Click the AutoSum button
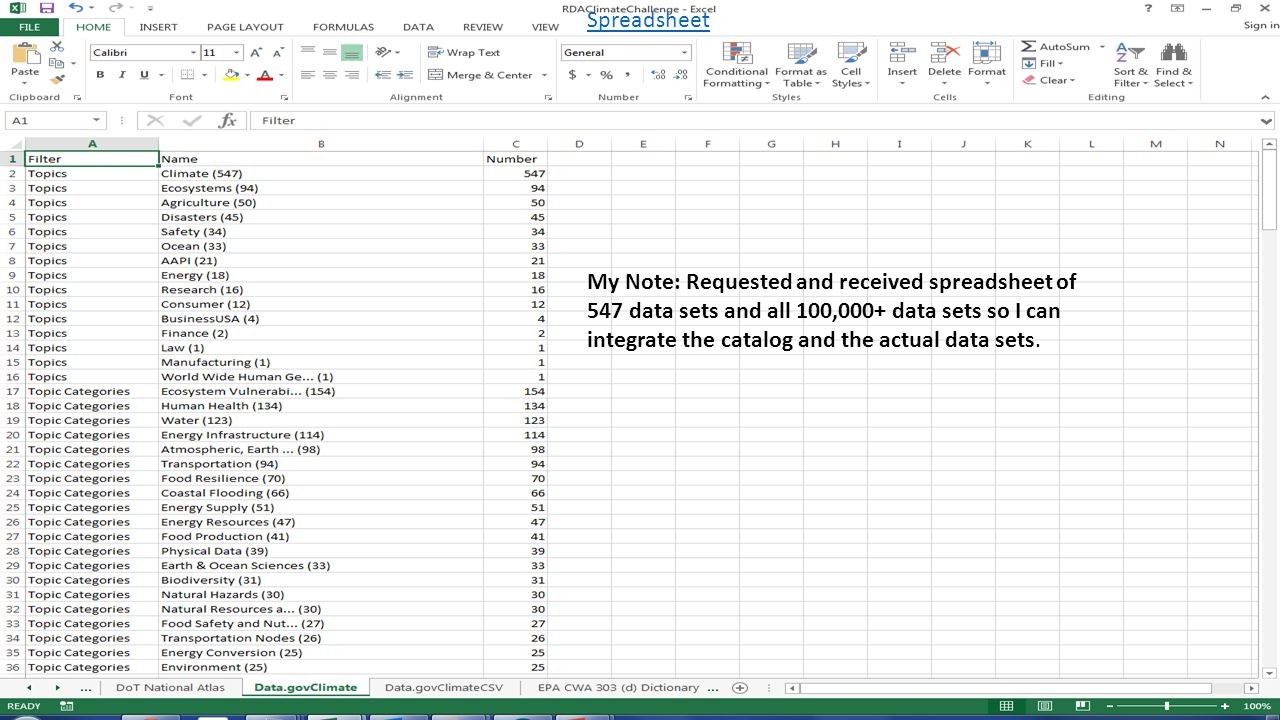 1056,47
